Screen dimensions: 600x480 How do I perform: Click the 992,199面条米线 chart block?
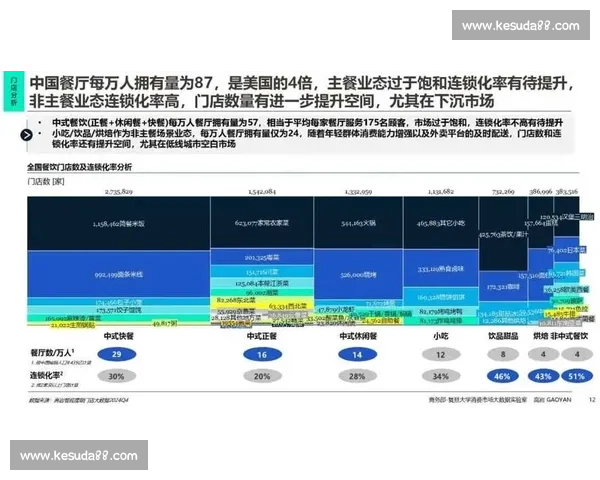119,274
